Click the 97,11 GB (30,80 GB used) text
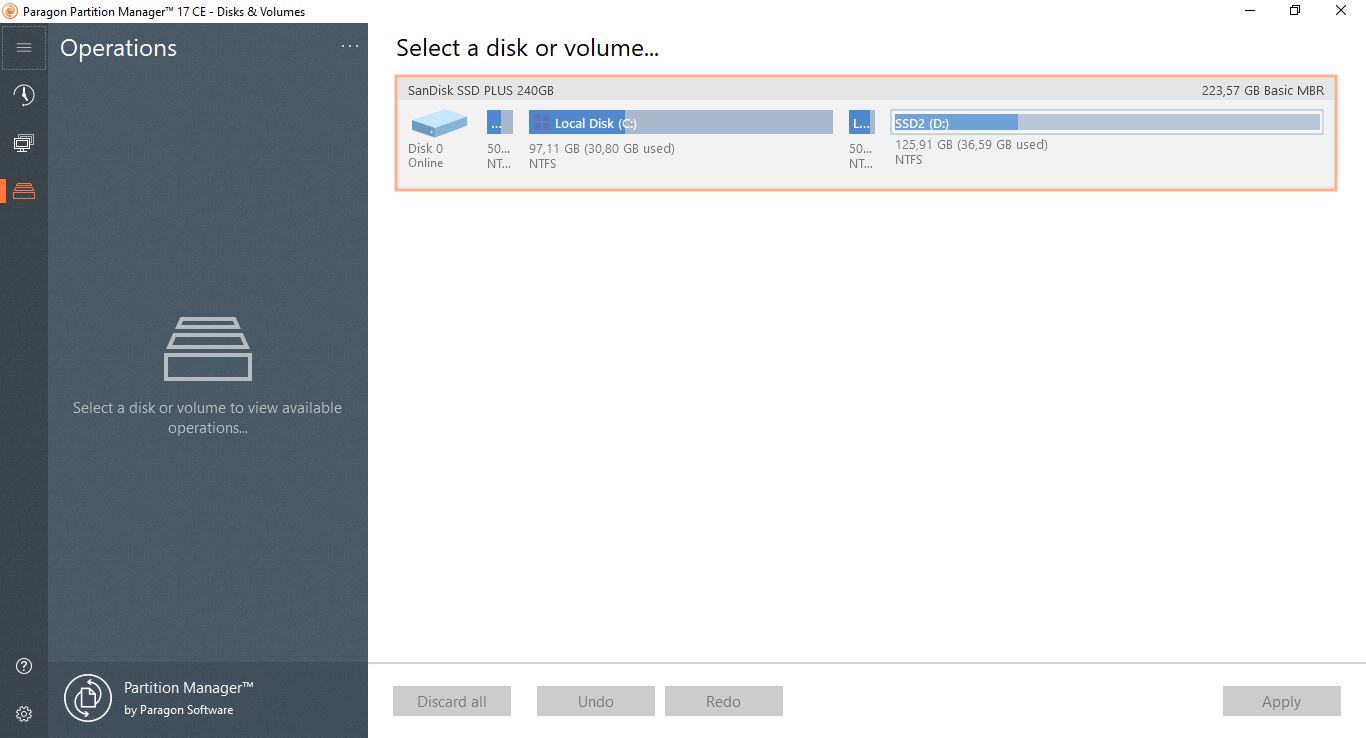 pyautogui.click(x=602, y=148)
